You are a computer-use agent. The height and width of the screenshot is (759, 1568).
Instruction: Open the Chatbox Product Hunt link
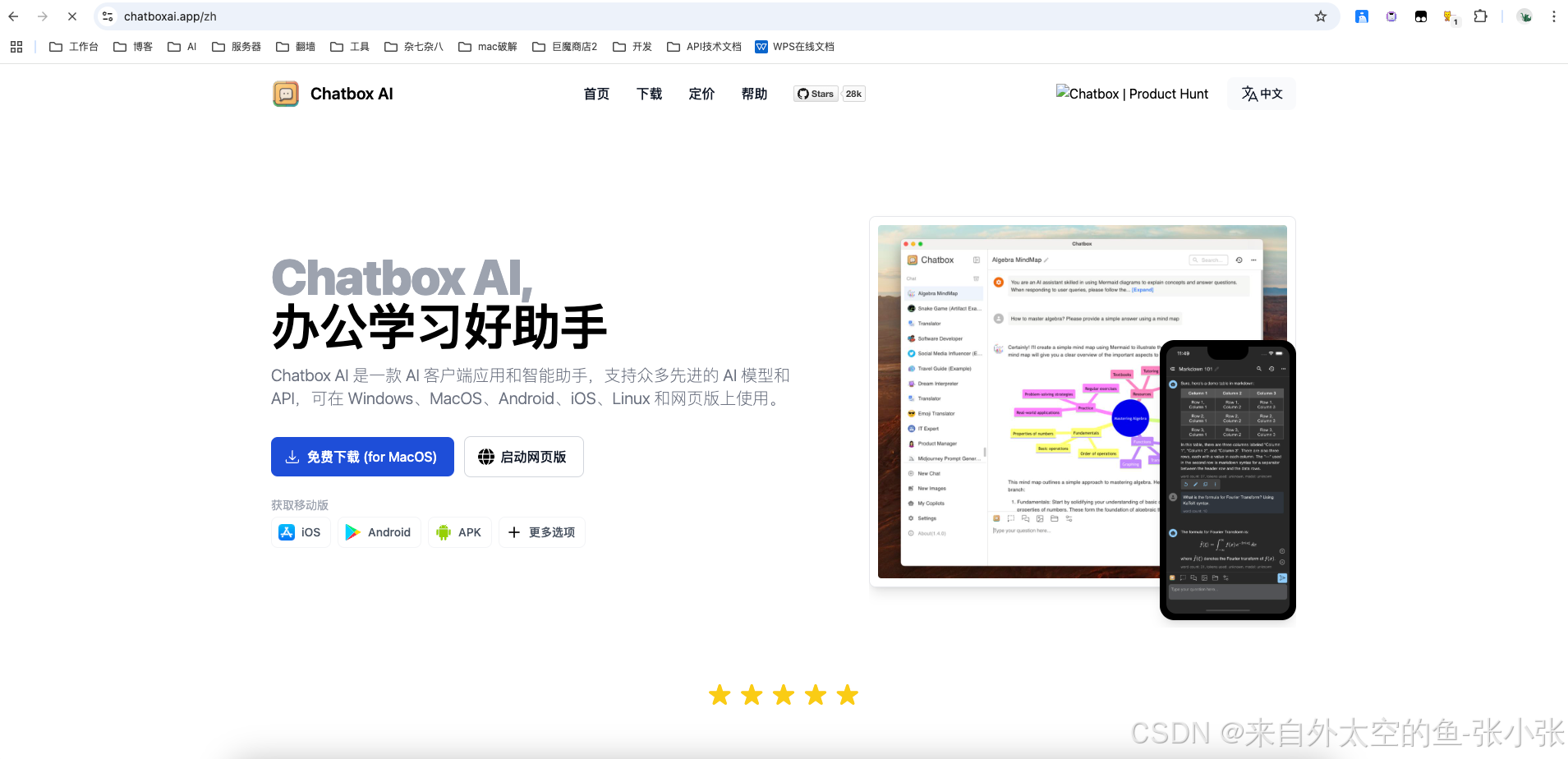point(1132,94)
